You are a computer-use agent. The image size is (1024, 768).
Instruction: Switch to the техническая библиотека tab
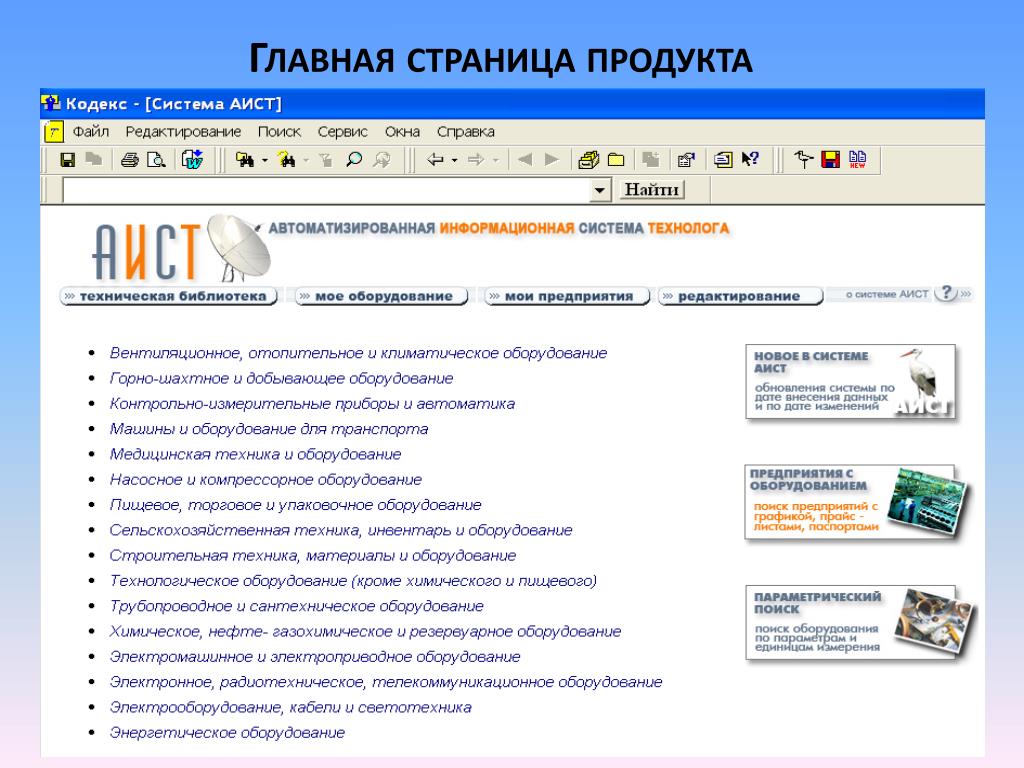pyautogui.click(x=169, y=296)
